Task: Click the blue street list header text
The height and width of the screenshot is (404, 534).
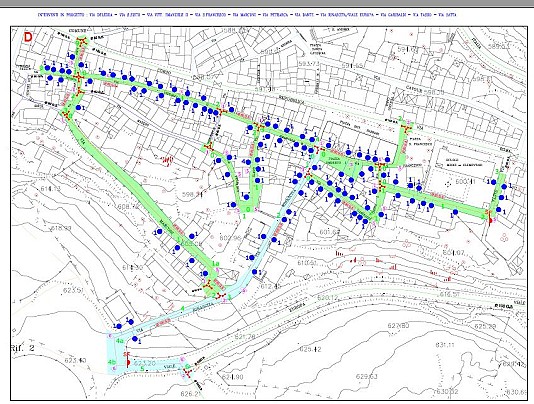Action: click(247, 15)
